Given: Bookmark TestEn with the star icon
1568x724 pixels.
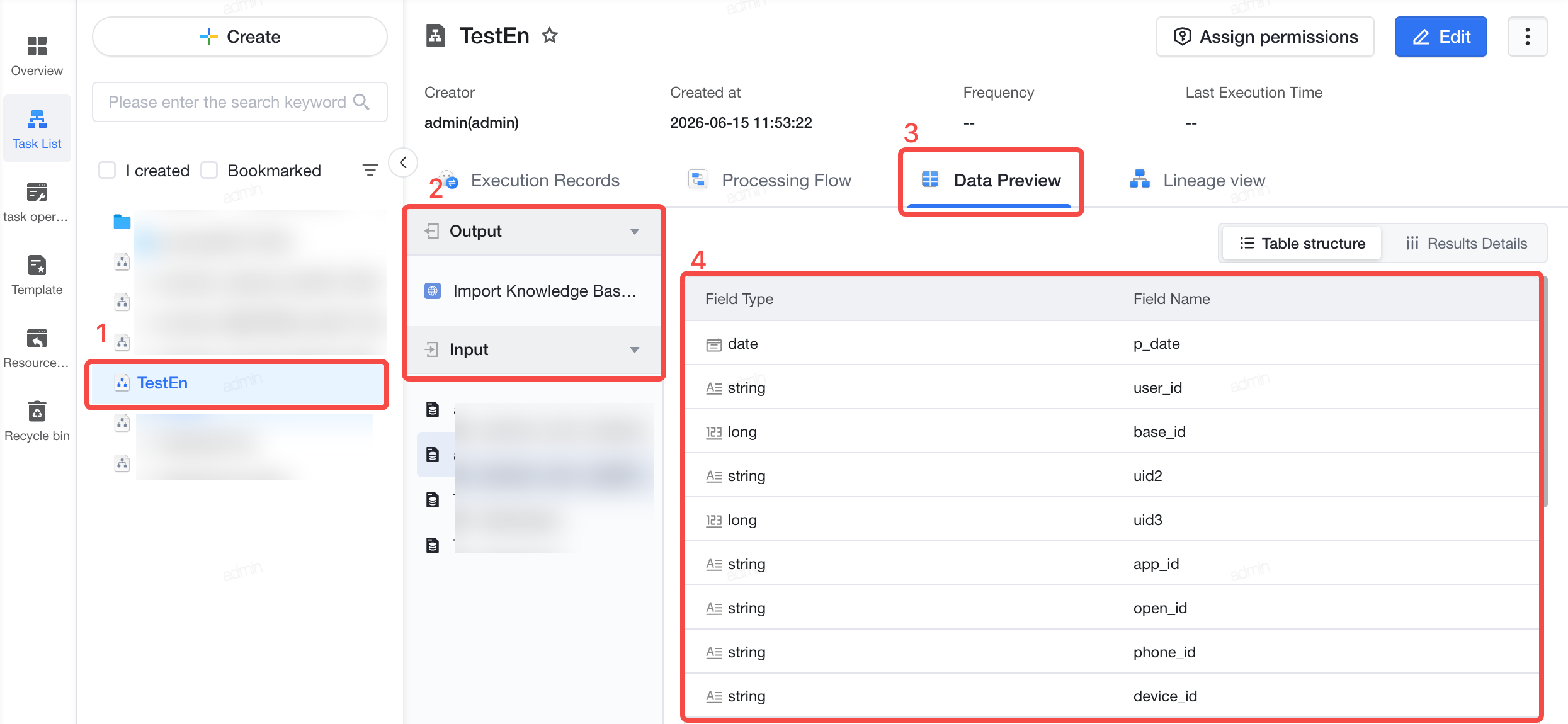Looking at the screenshot, I should tap(550, 36).
